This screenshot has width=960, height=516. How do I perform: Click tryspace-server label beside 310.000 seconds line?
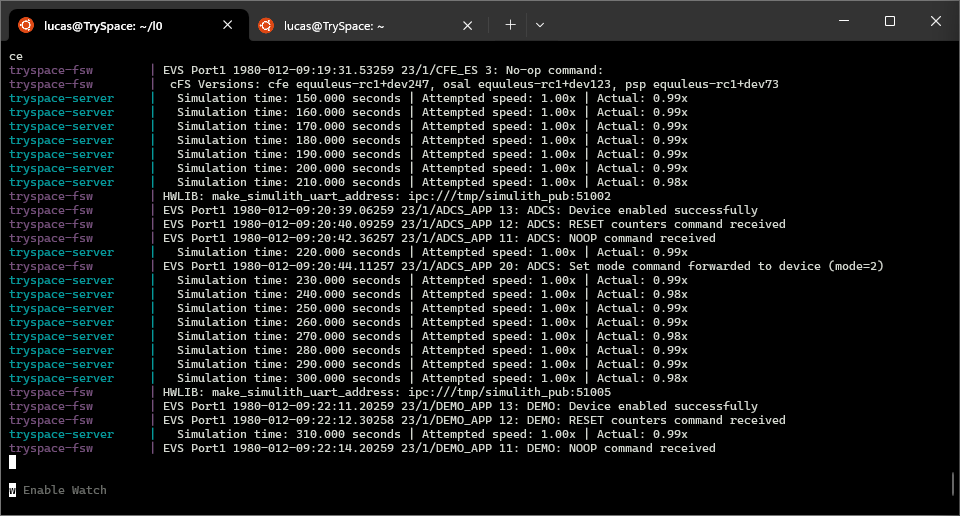61,435
